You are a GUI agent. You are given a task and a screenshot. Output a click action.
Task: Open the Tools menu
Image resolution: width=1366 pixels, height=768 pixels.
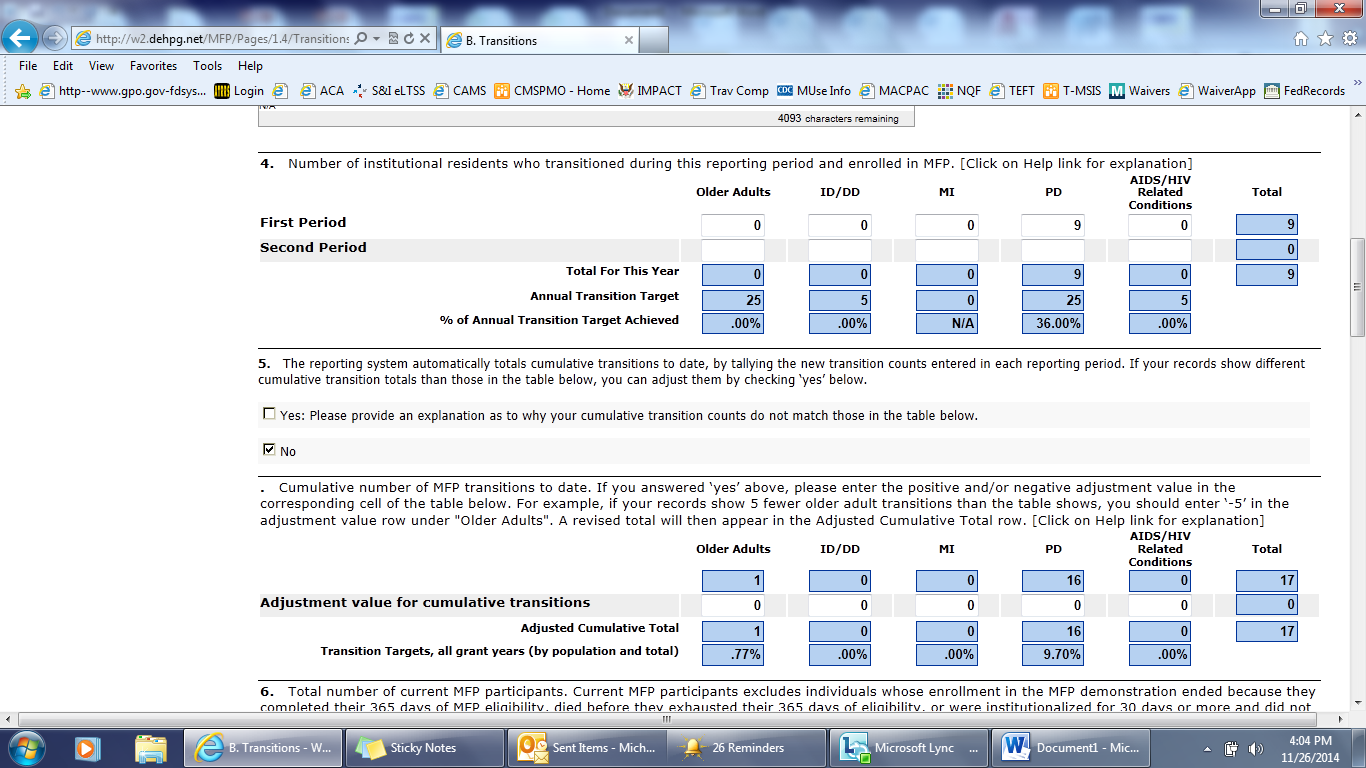pos(208,66)
